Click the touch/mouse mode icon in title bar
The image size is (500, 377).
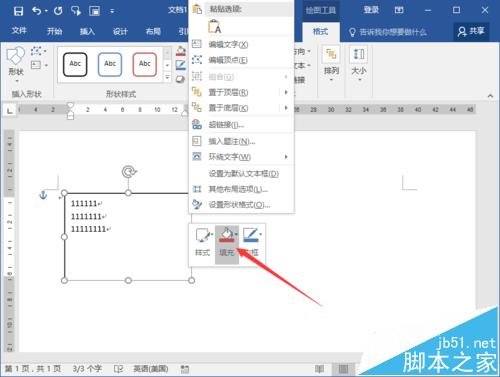[x=76, y=11]
